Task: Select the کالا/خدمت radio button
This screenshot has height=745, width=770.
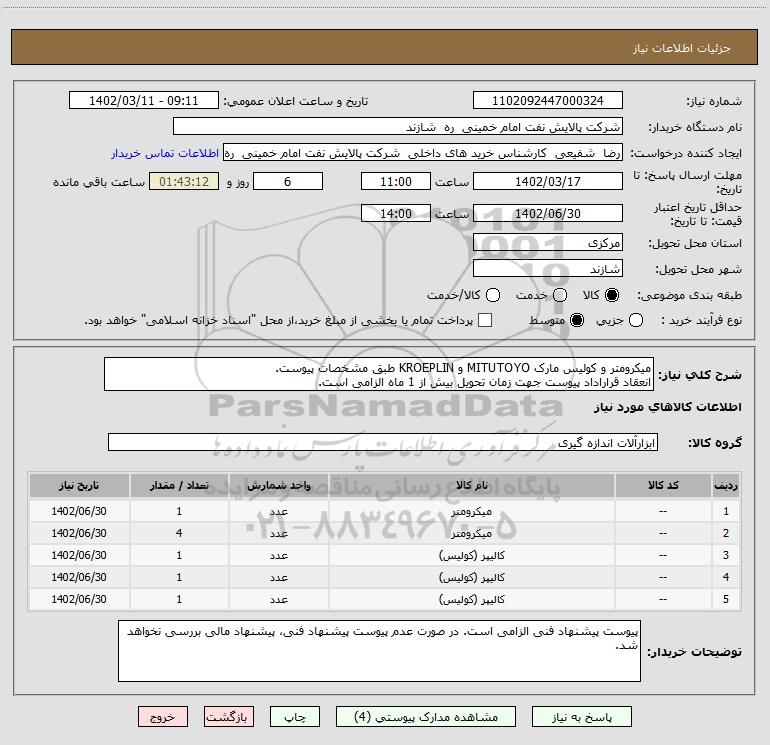Action: [493, 295]
